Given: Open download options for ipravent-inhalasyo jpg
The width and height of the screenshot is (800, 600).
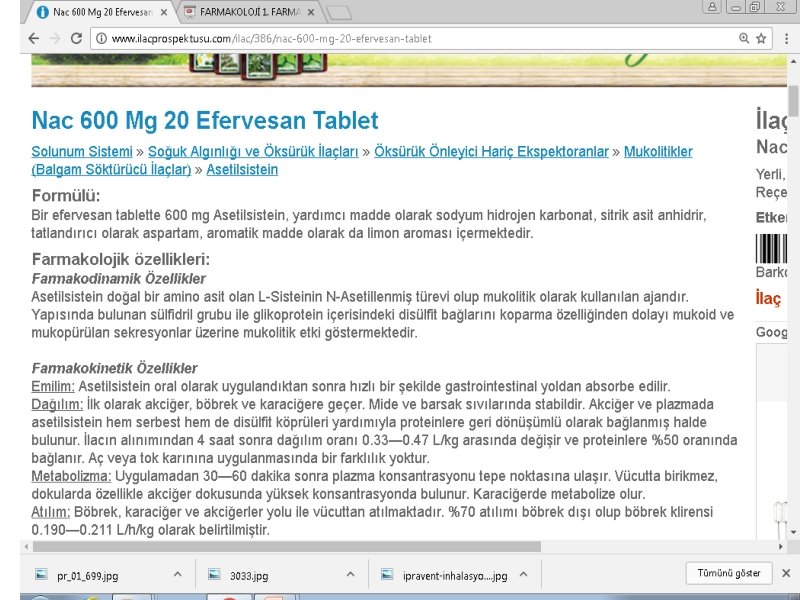Looking at the screenshot, I should click(x=523, y=574).
